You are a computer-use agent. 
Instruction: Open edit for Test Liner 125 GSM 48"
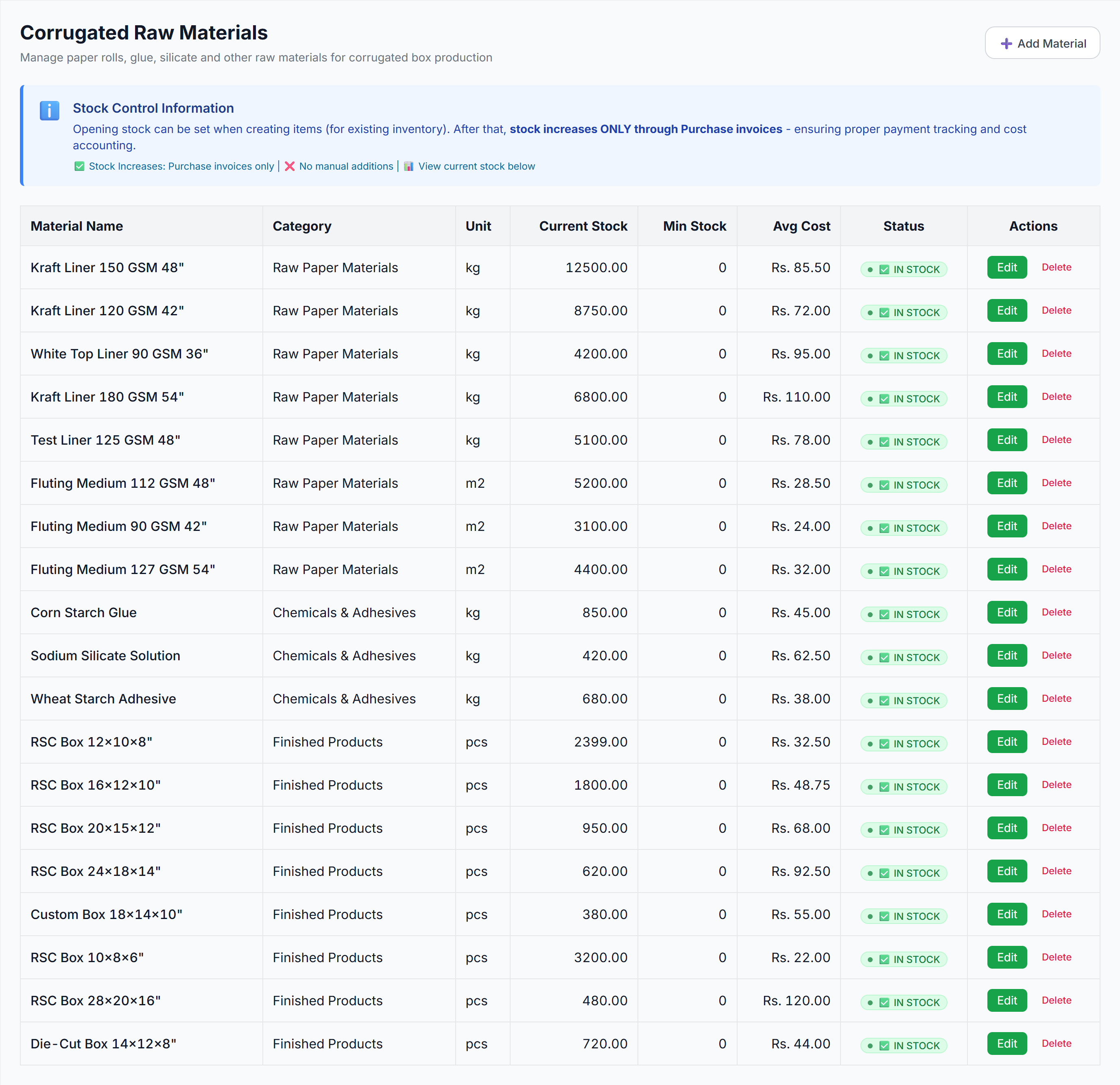point(1007,440)
